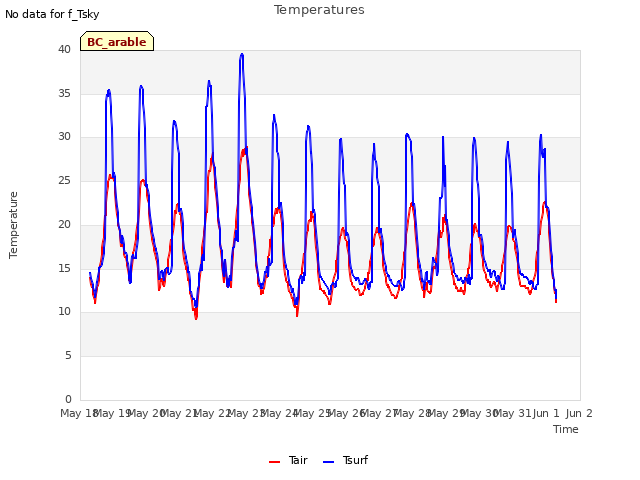Click the y-axis tick value 5
The width and height of the screenshot is (640, 480).
click(68, 356)
